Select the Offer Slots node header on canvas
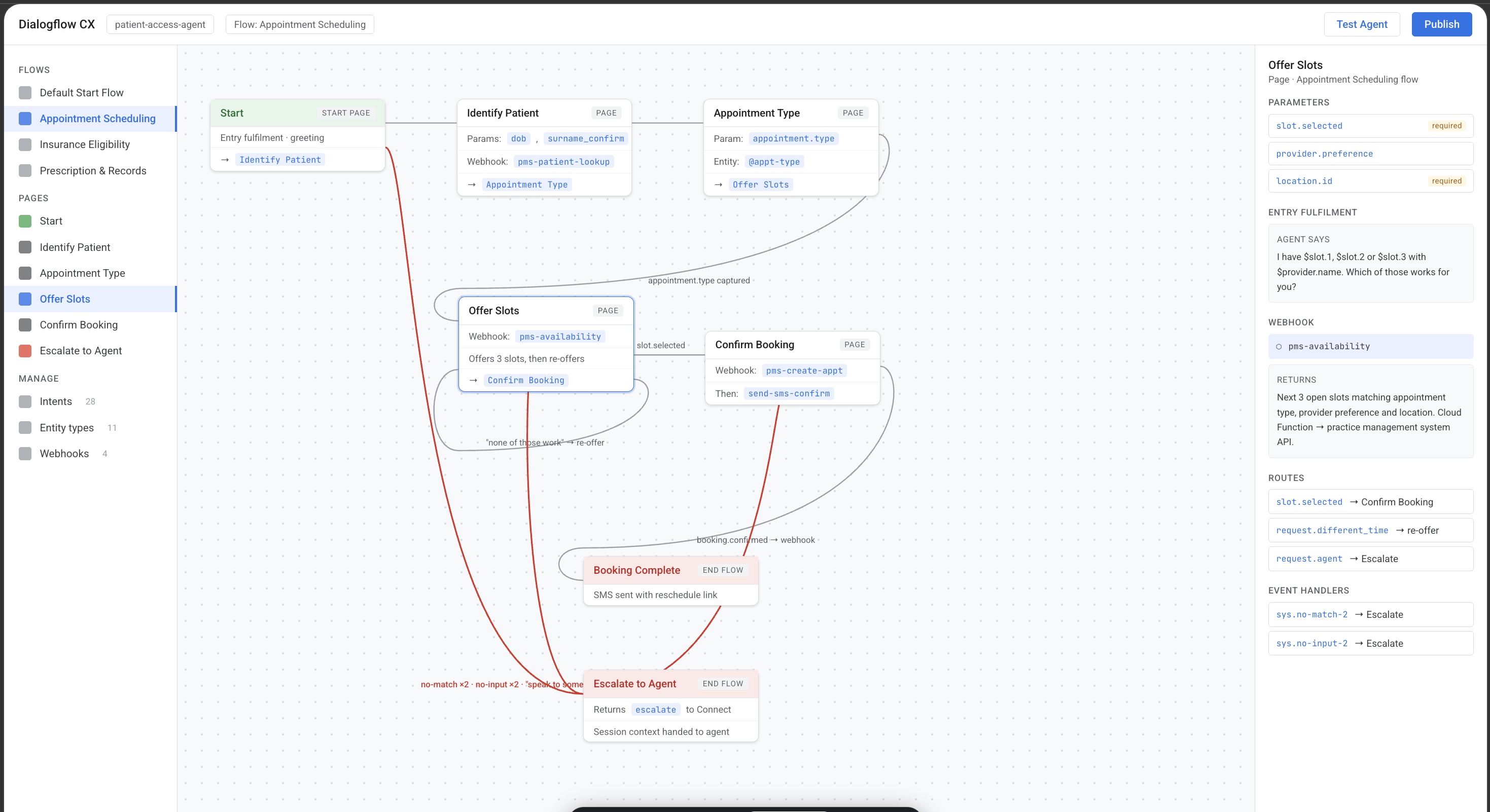The height and width of the screenshot is (812, 1490). (x=546, y=310)
